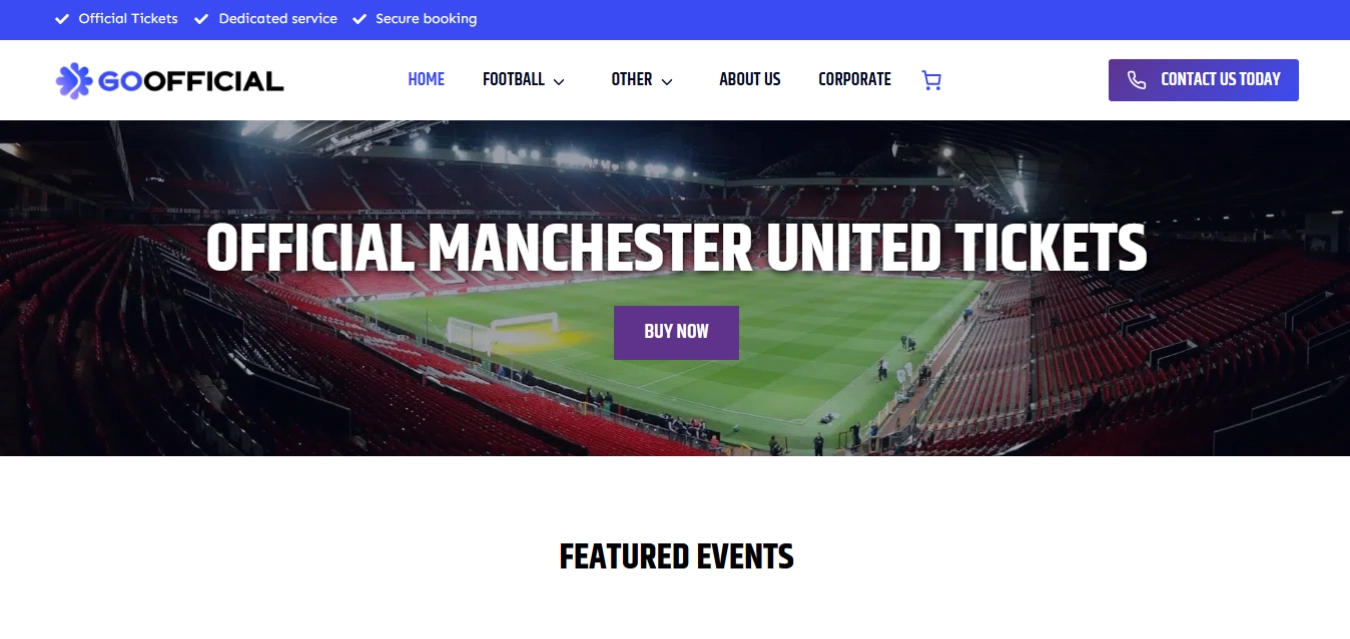
Task: Navigate to the Corporate page
Action: 855,80
